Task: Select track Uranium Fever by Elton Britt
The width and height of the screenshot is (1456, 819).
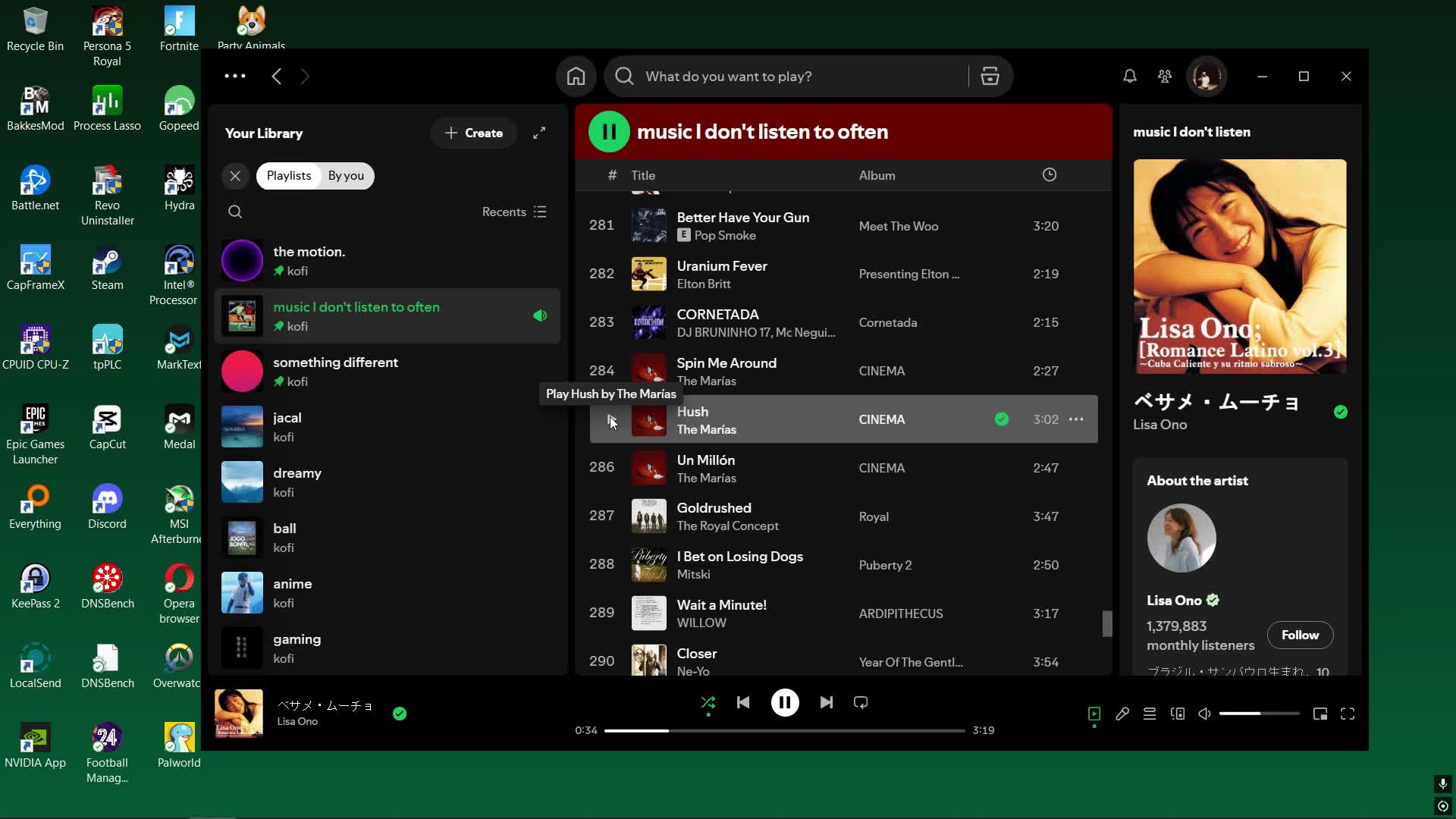Action: 843,274
